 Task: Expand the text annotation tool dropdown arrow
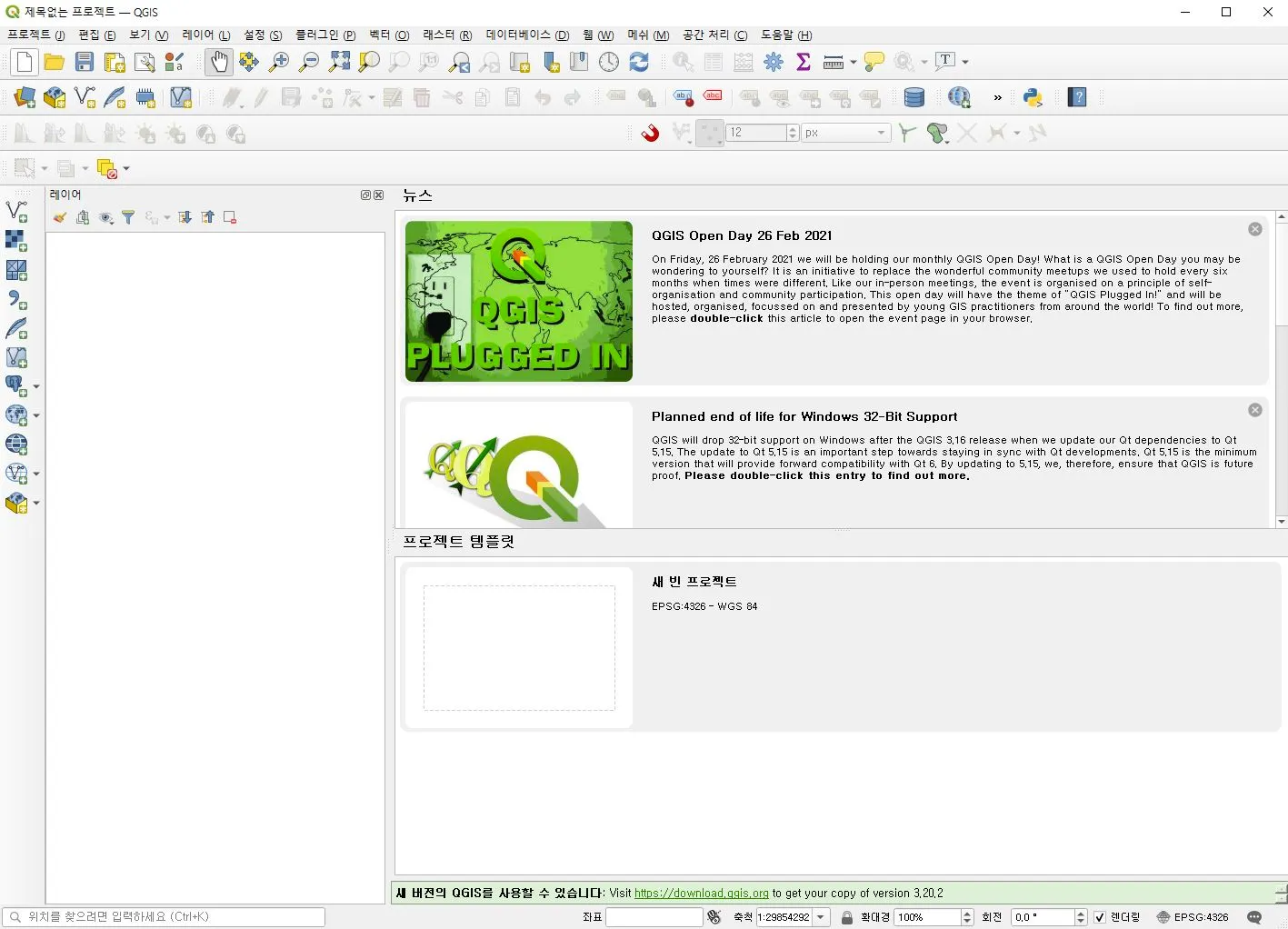point(965,62)
